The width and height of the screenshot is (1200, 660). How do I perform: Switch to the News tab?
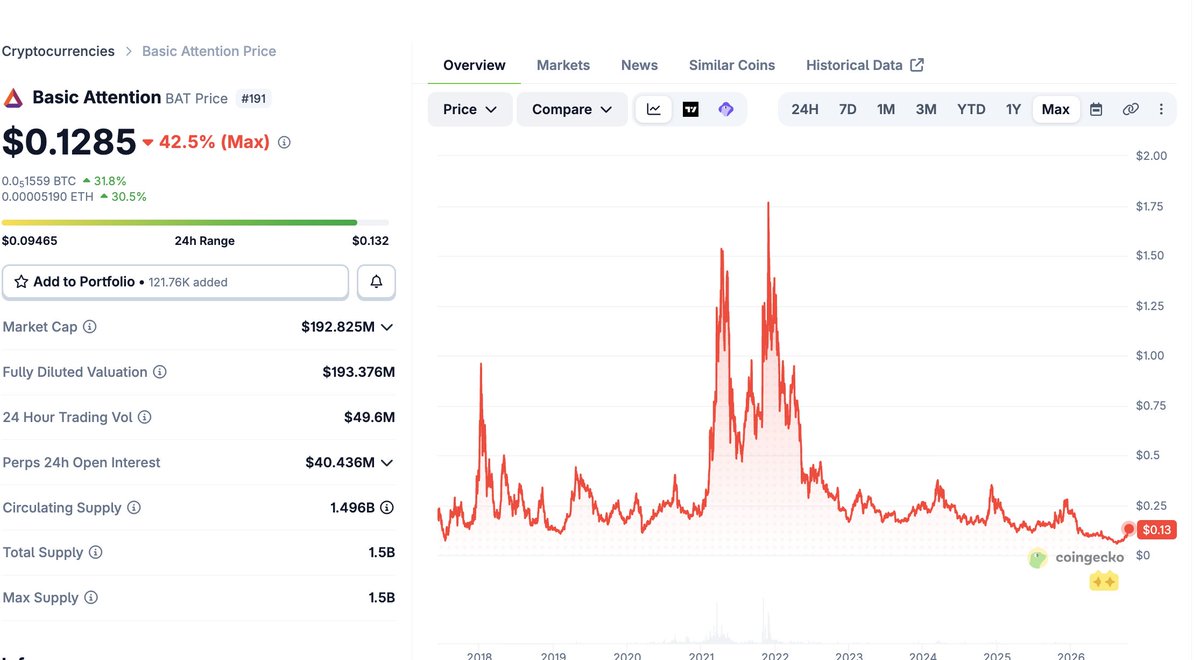pos(639,65)
